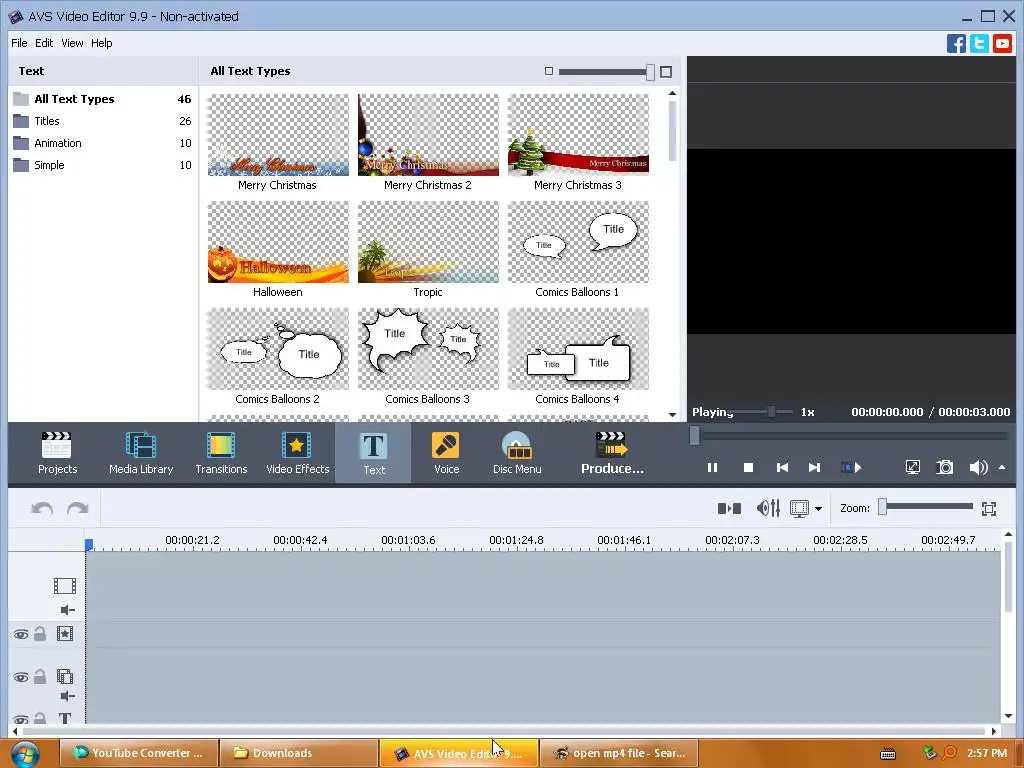The height and width of the screenshot is (768, 1024).
Task: Open the Help menu
Action: 101,43
